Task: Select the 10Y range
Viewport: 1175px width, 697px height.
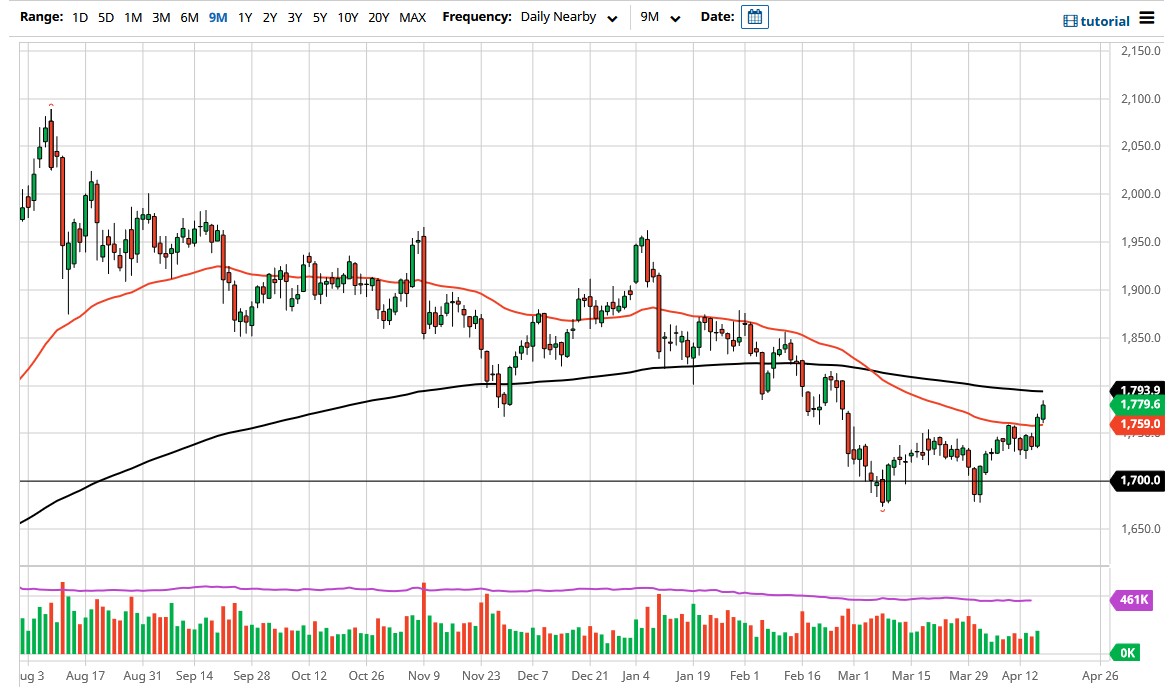Action: (x=348, y=17)
